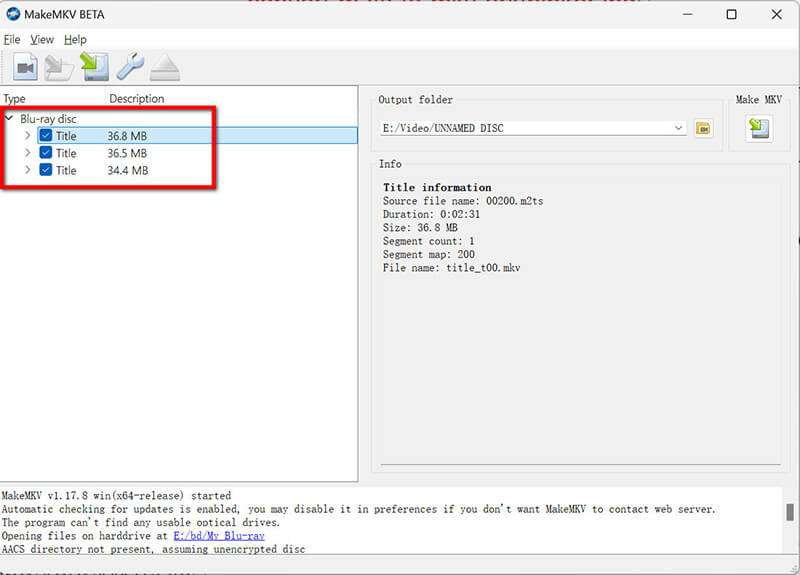800x575 pixels.
Task: Click the 'AACS directory not present' log line
Action: pyautogui.click(x=154, y=549)
